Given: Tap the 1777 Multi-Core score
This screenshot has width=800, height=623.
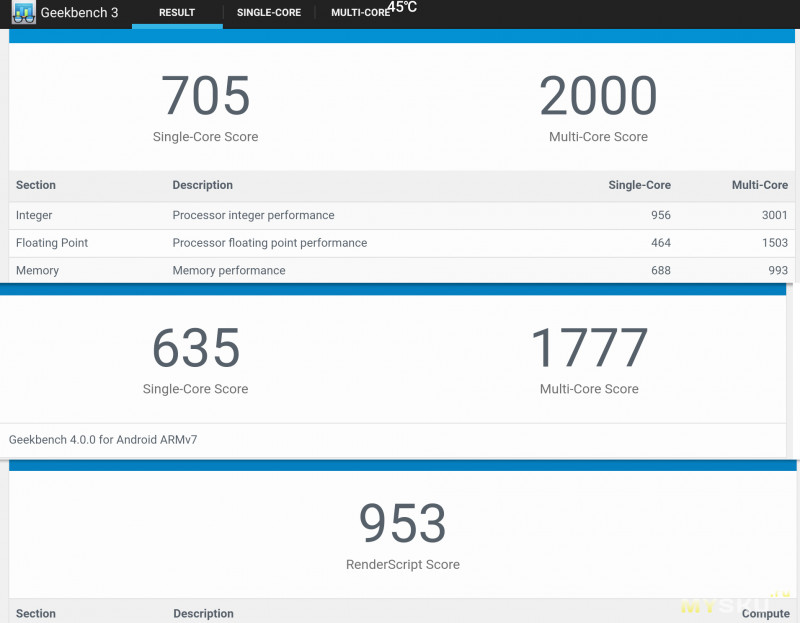Looking at the screenshot, I should tap(589, 349).
